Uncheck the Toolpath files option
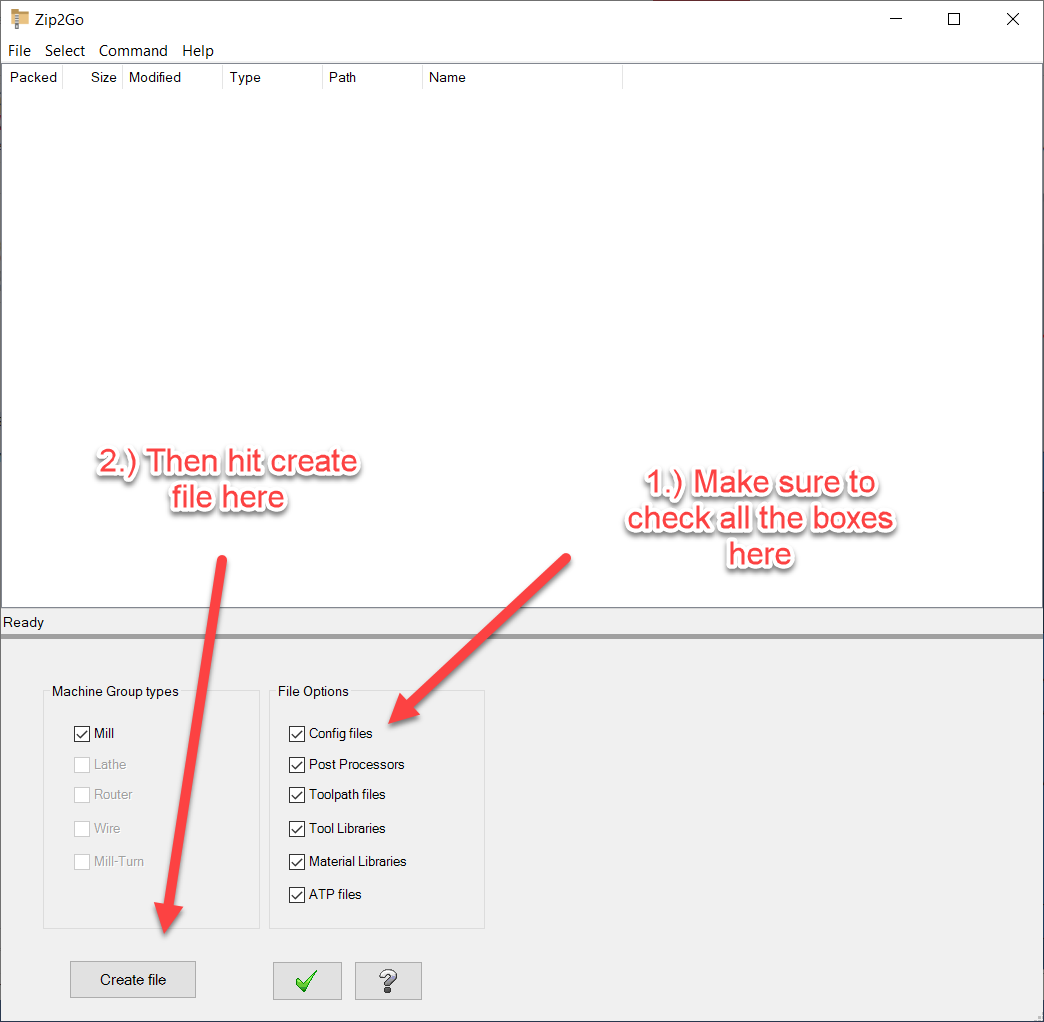 pos(297,795)
